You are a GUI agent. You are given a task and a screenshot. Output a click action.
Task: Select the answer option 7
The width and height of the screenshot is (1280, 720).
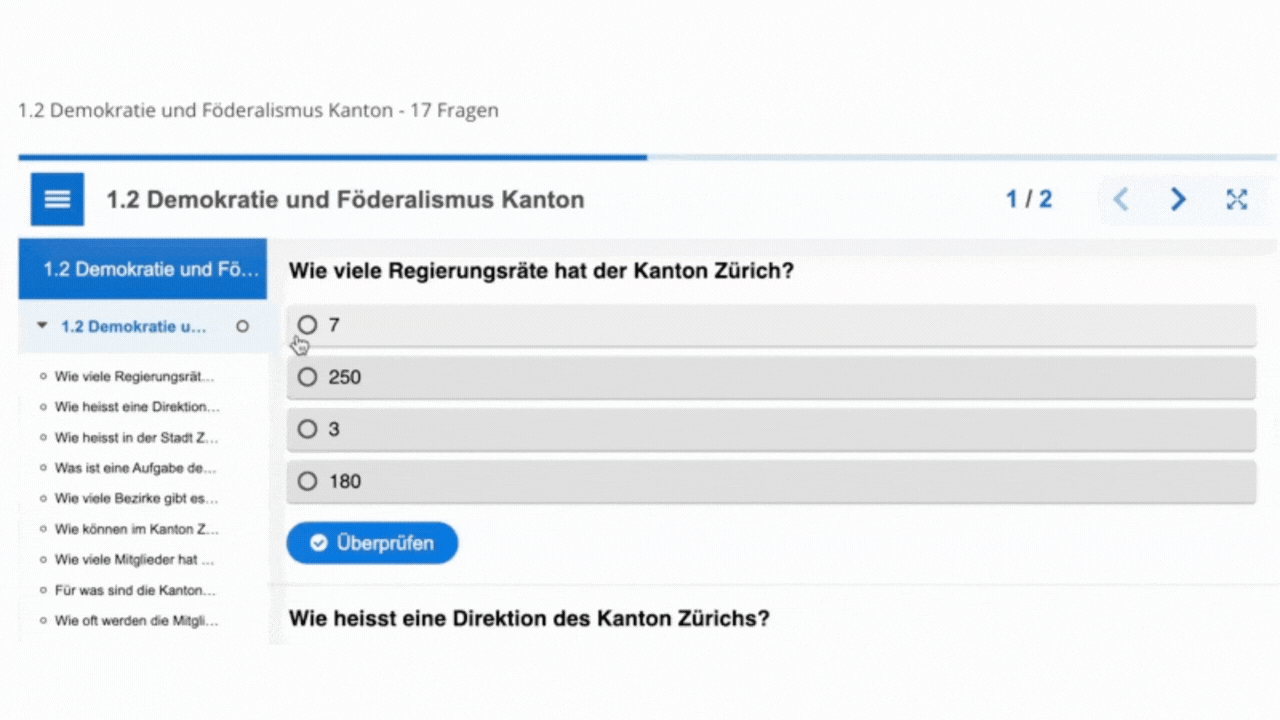click(308, 325)
